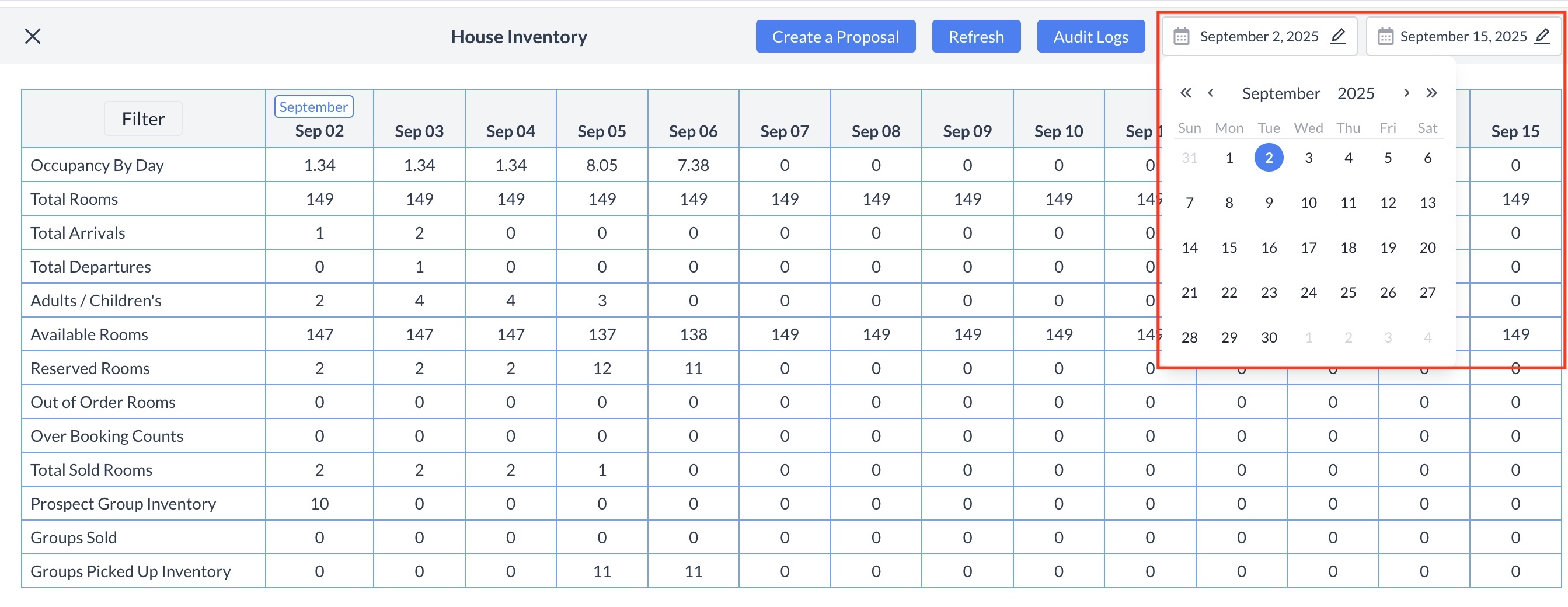This screenshot has width=1568, height=607.
Task: Click calendar icon in end date field
Action: click(x=1385, y=37)
